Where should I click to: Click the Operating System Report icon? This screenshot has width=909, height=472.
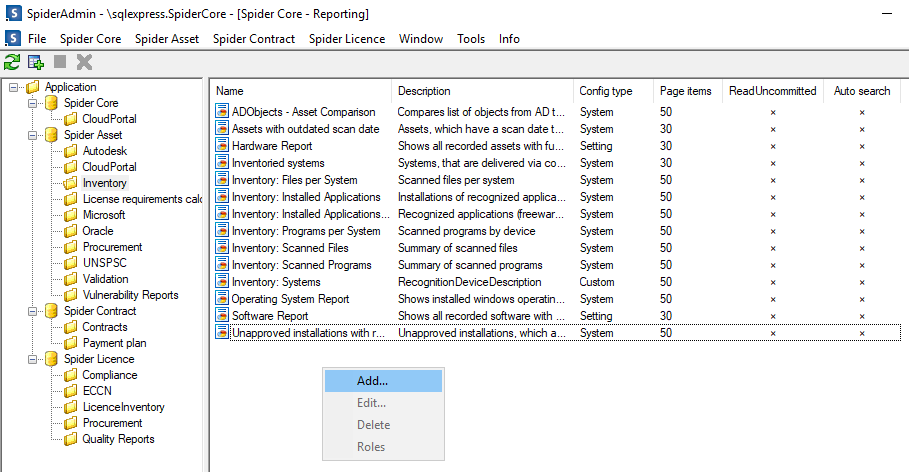point(221,299)
